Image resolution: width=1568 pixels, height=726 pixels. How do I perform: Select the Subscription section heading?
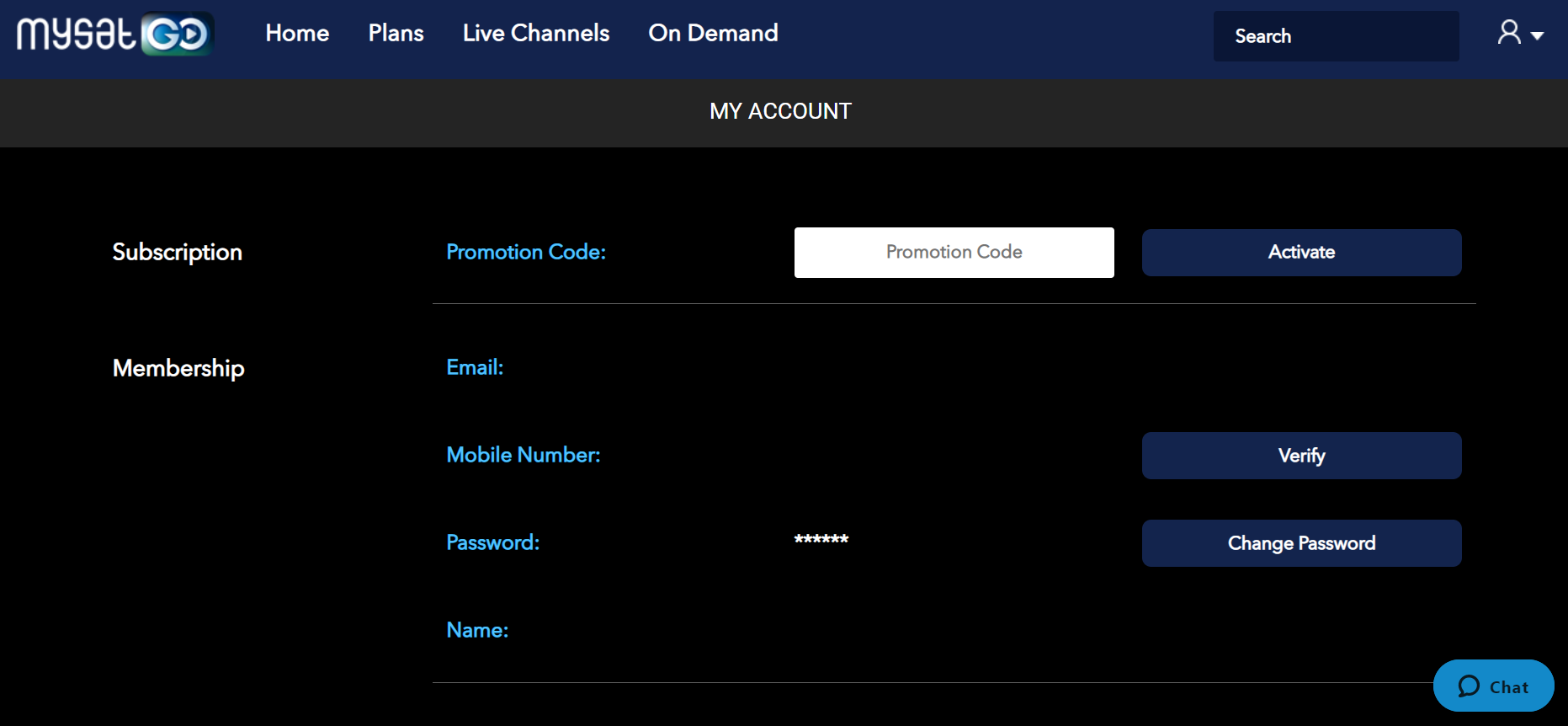pos(178,252)
